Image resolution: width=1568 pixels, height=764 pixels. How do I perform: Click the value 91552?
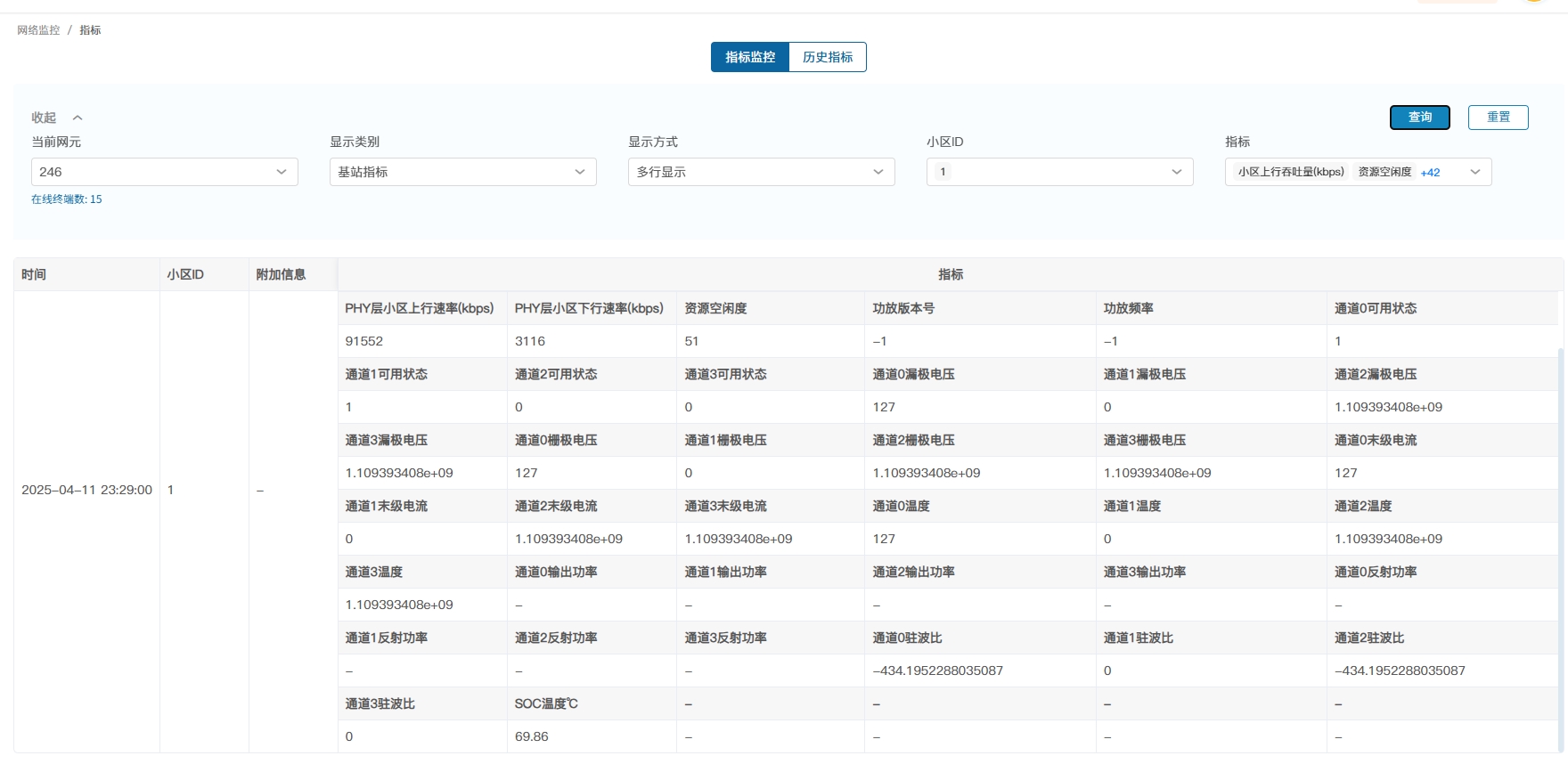[364, 341]
